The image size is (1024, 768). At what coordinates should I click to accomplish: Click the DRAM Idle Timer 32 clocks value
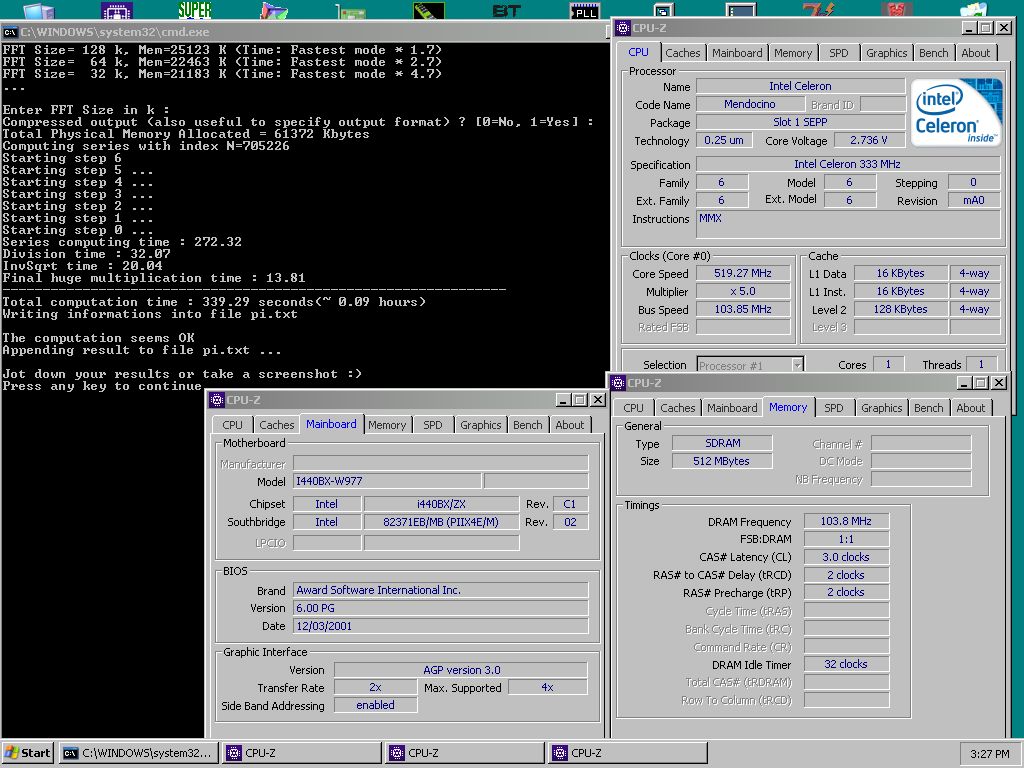(x=846, y=664)
